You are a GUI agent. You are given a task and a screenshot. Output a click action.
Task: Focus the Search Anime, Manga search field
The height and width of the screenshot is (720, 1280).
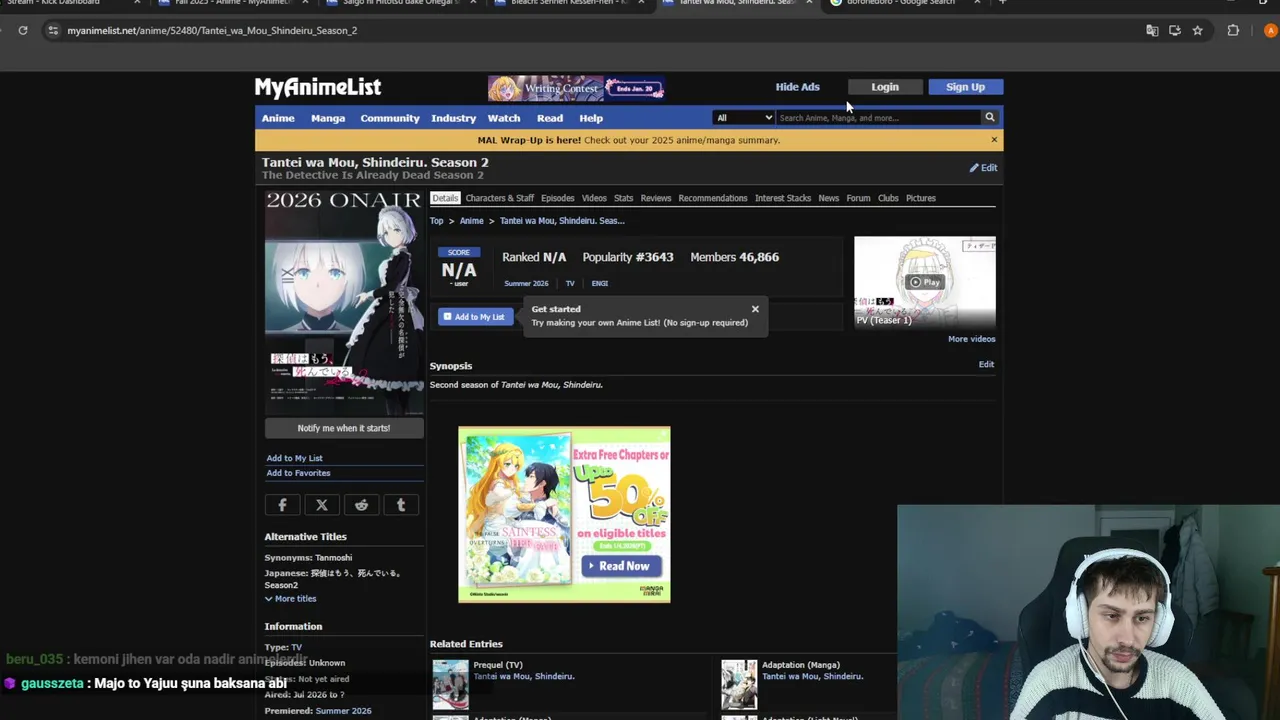[878, 117]
